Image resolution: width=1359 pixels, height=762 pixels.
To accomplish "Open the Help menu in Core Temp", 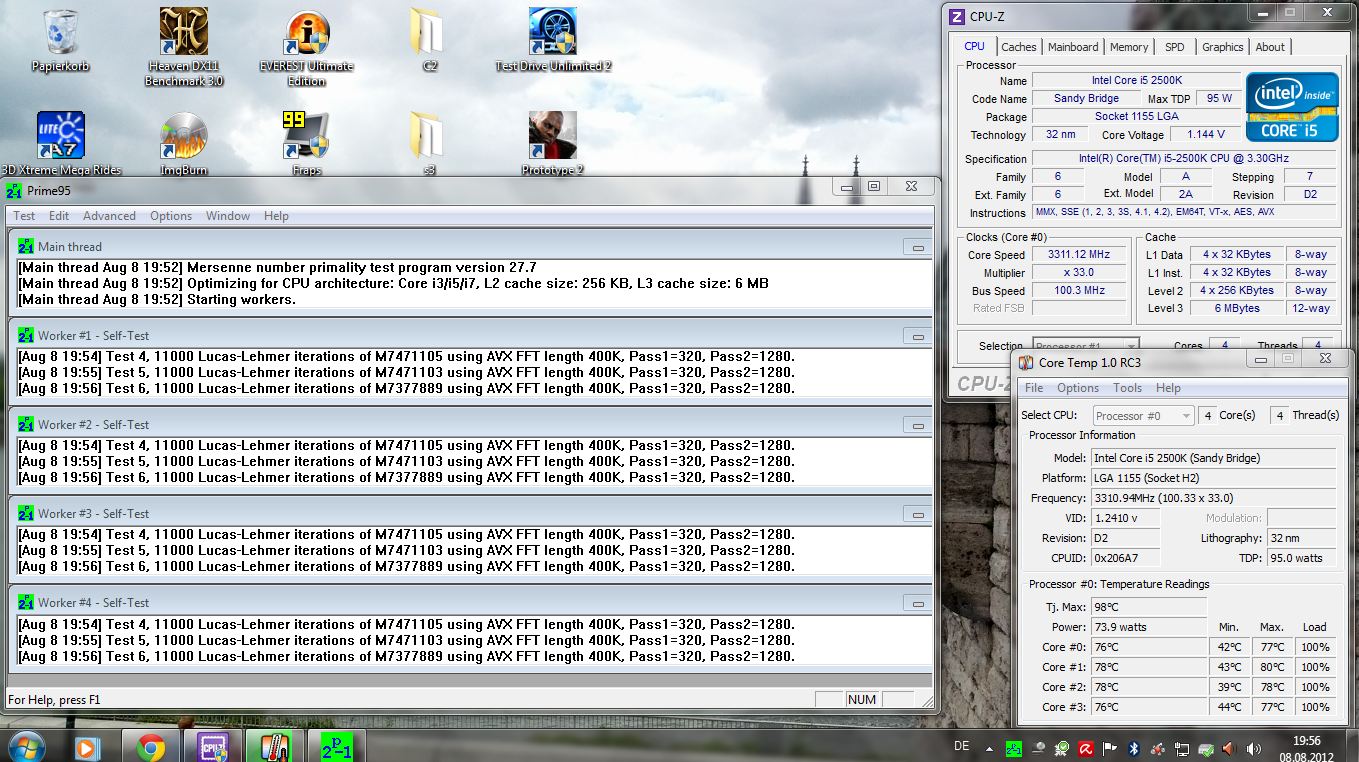I will (x=1168, y=388).
